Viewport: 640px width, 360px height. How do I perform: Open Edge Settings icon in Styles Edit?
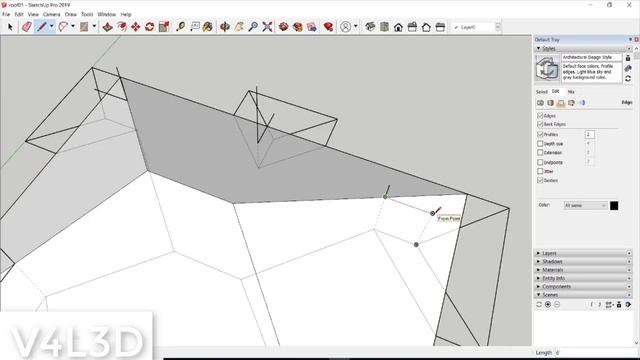540,103
